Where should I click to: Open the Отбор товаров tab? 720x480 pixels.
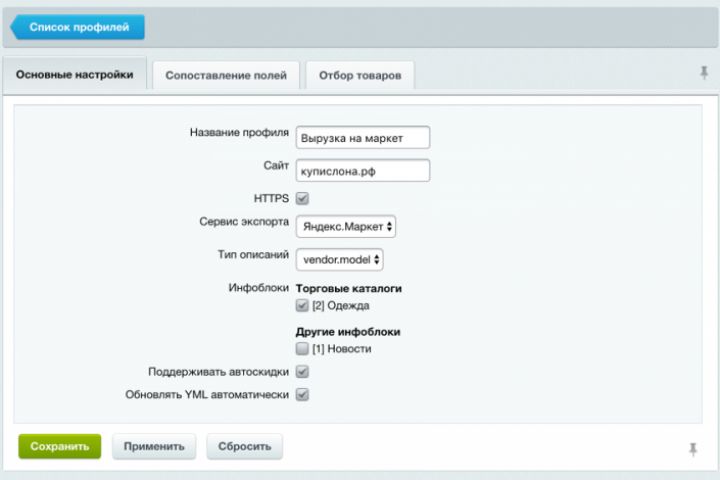[x=360, y=75]
